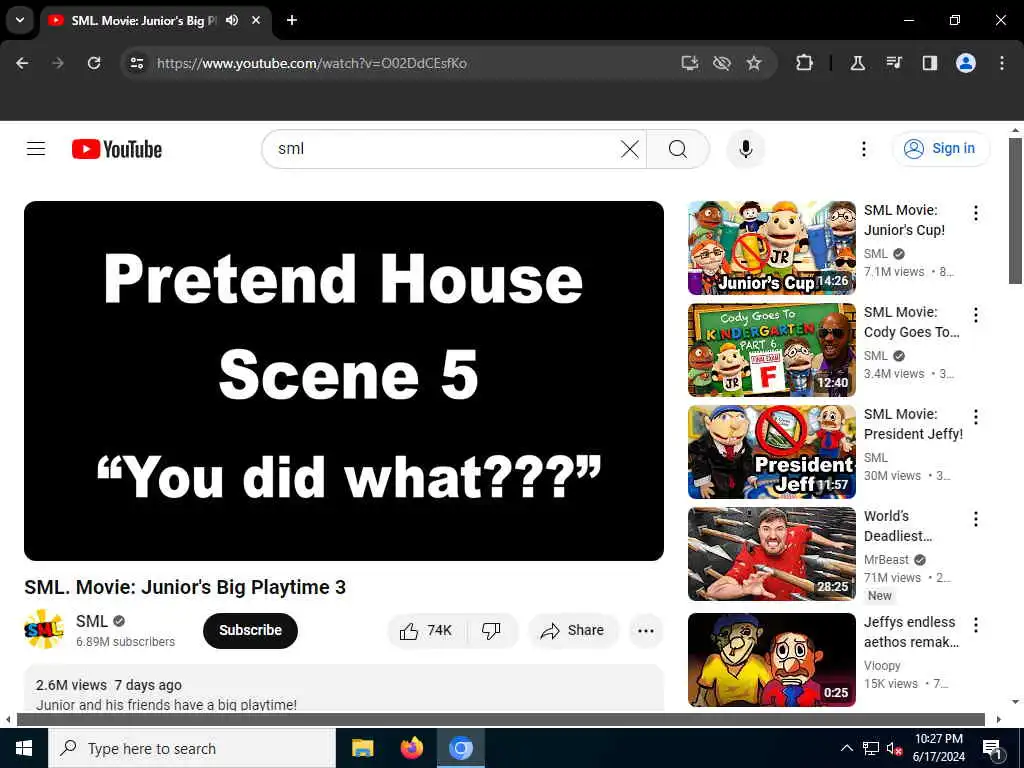Click the Sign in button

(x=941, y=149)
